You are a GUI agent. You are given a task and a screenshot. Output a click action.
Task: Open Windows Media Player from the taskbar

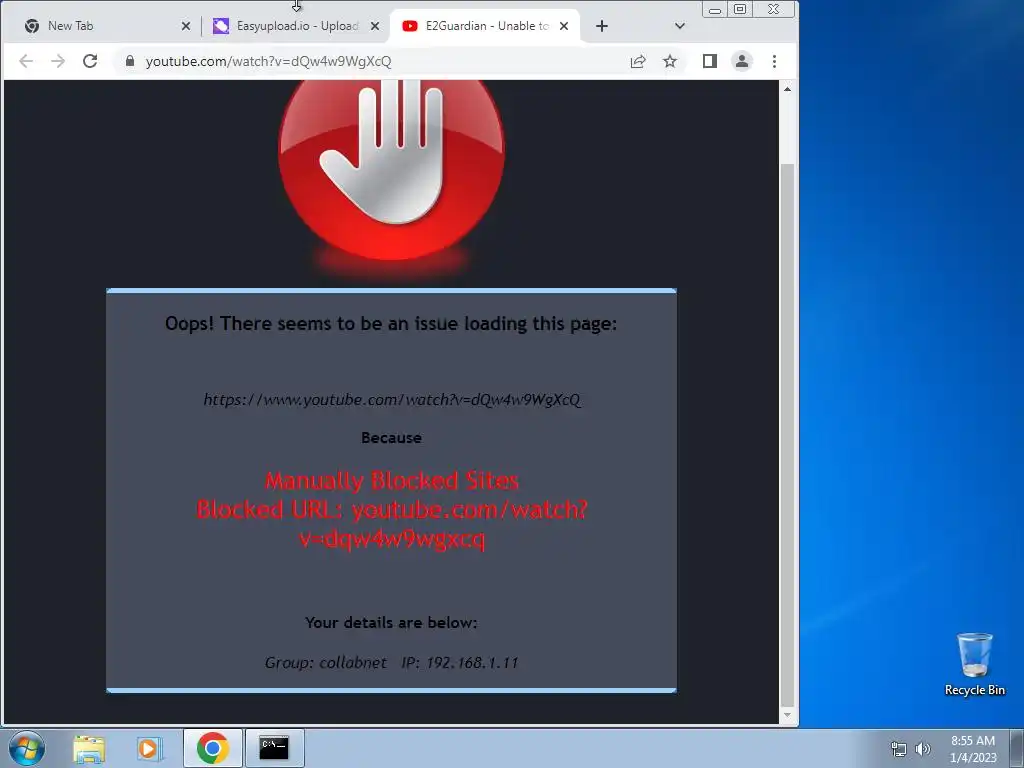150,748
